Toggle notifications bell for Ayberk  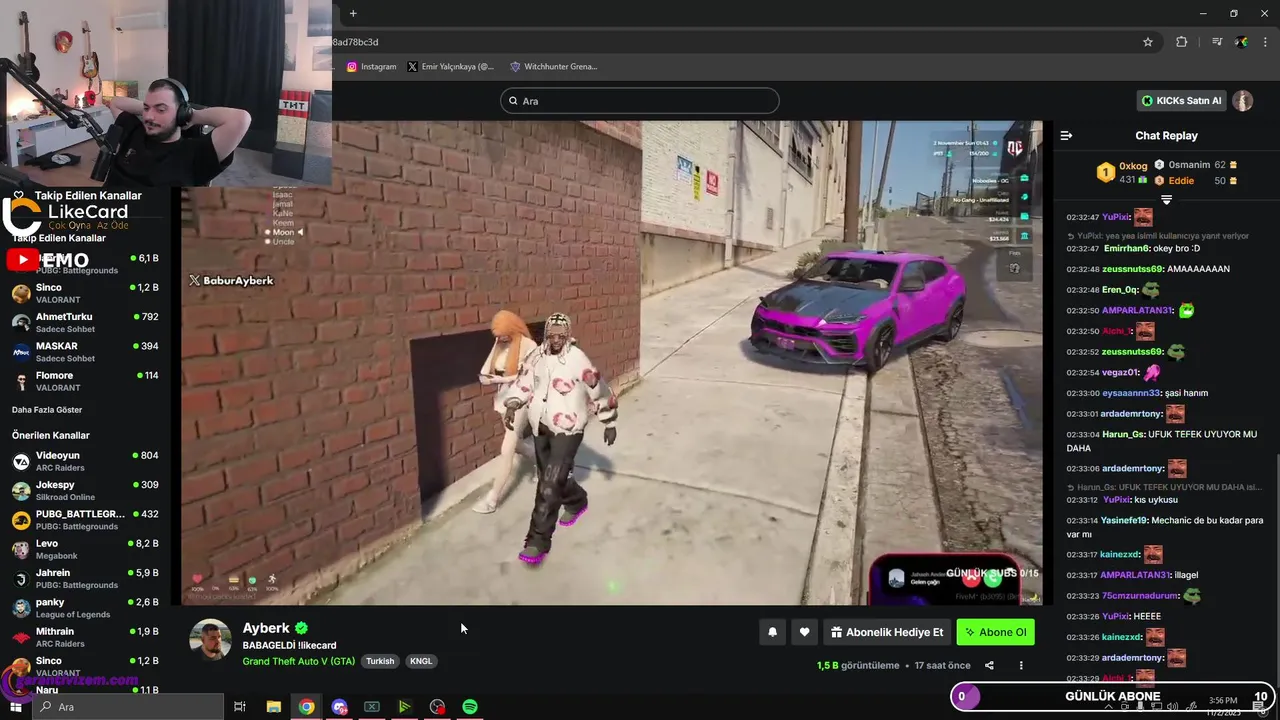[772, 632]
